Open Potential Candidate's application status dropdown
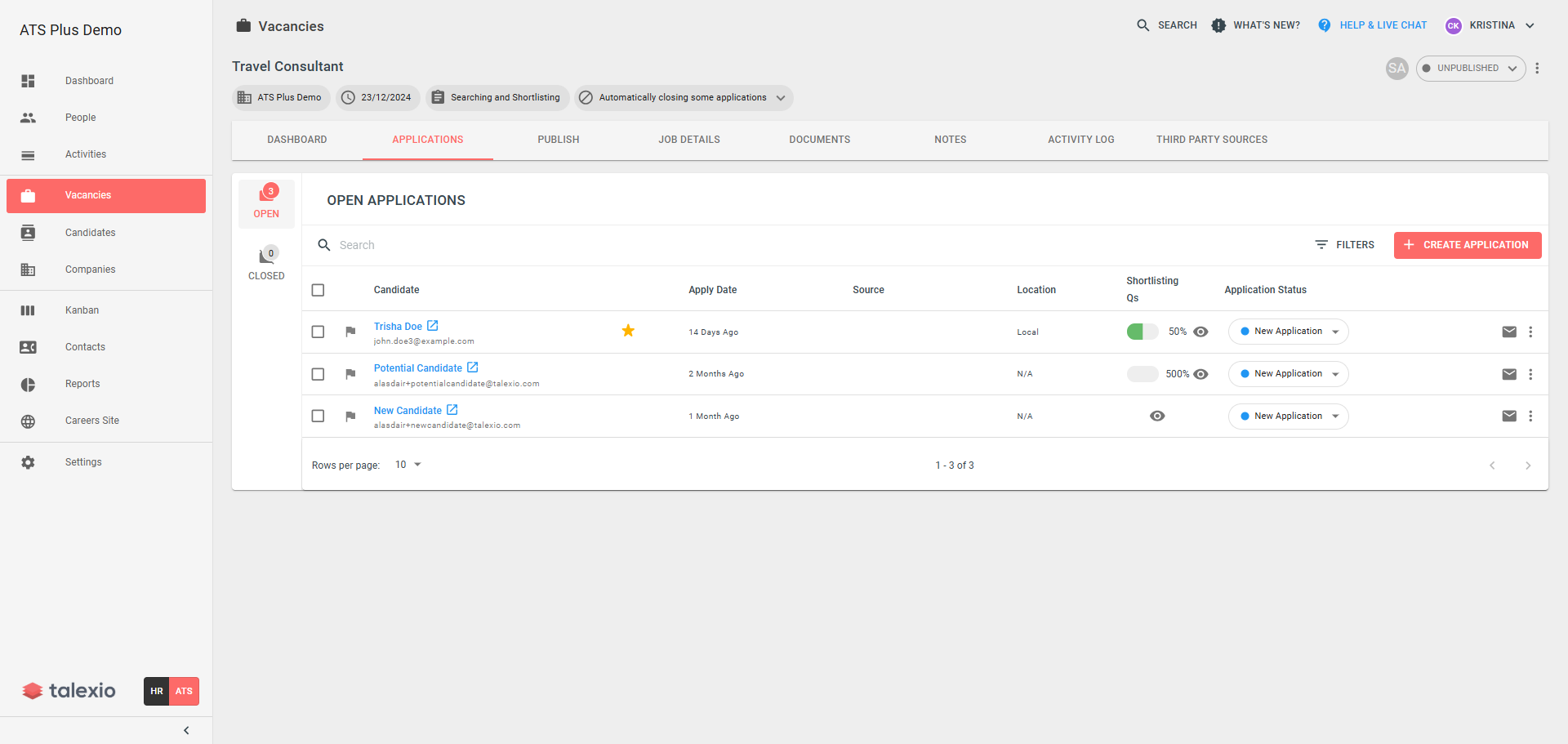1568x744 pixels. click(1288, 374)
